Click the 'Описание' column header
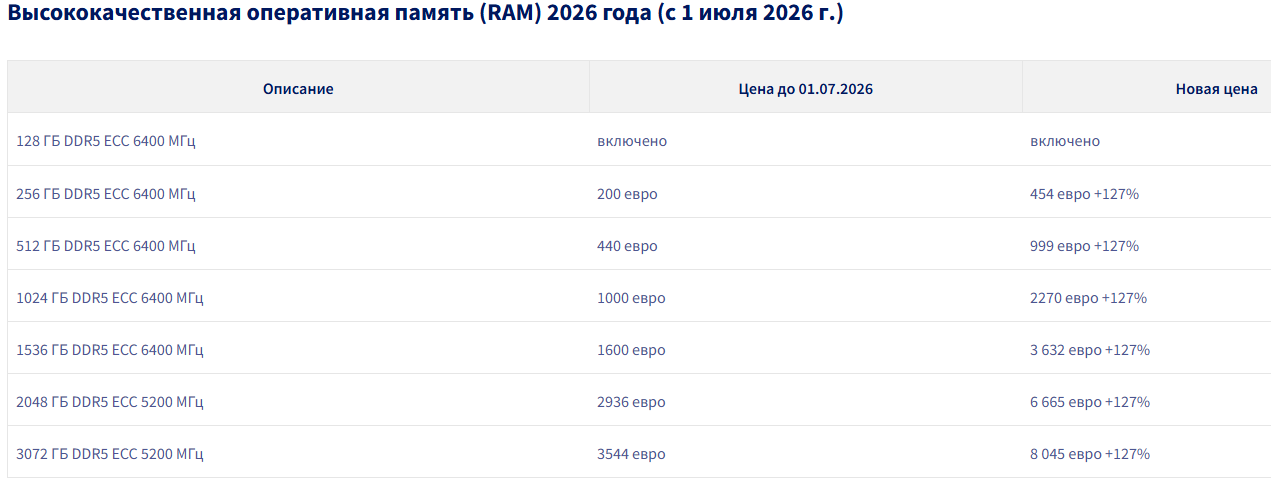1271x484 pixels. tap(298, 89)
